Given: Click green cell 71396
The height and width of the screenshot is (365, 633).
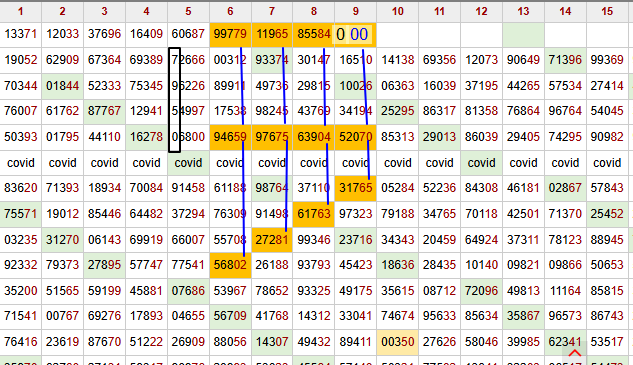Looking at the screenshot, I should click(565, 60).
